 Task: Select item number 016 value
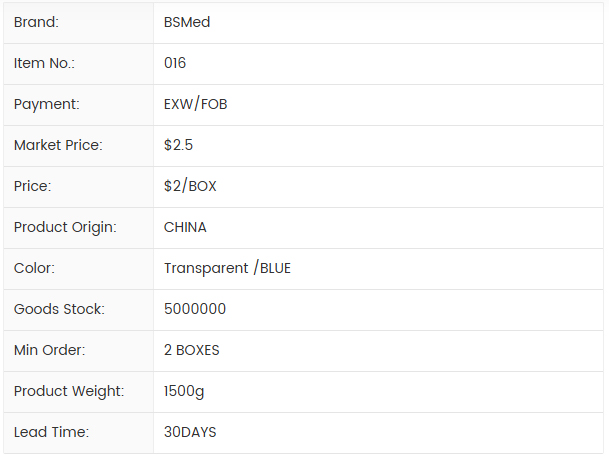(x=175, y=63)
